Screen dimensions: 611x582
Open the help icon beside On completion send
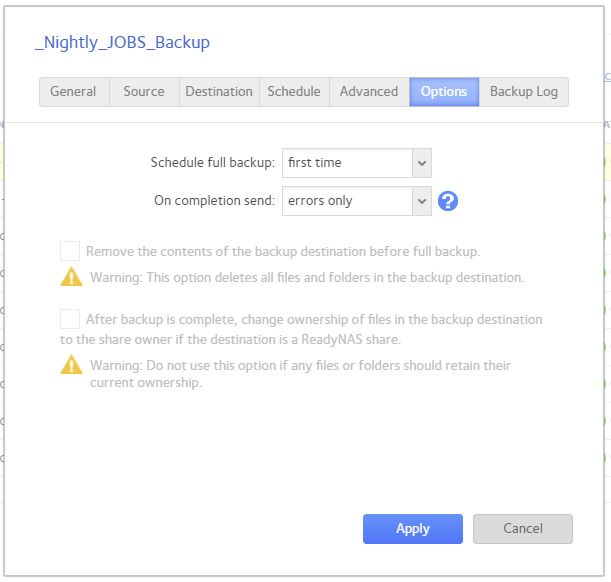click(448, 201)
